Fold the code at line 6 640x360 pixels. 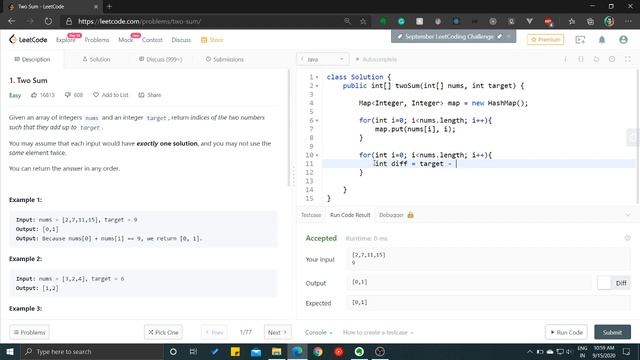(317, 120)
